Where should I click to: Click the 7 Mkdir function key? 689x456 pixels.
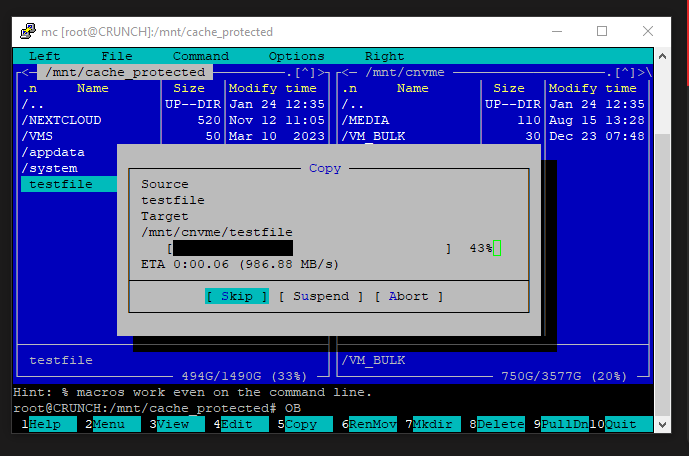433,424
